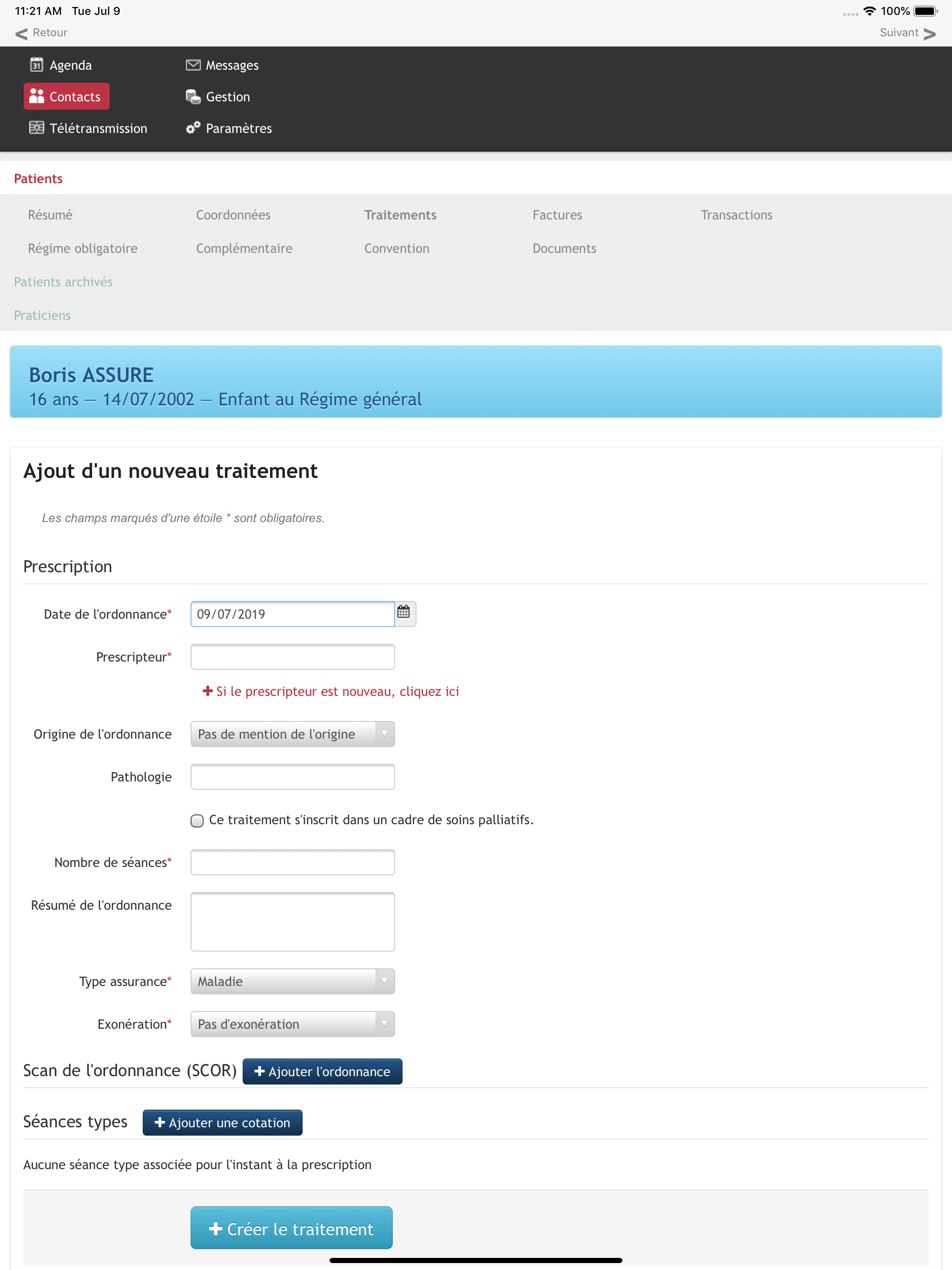
Task: Check the soins palliatifs checkbox
Action: pos(197,820)
